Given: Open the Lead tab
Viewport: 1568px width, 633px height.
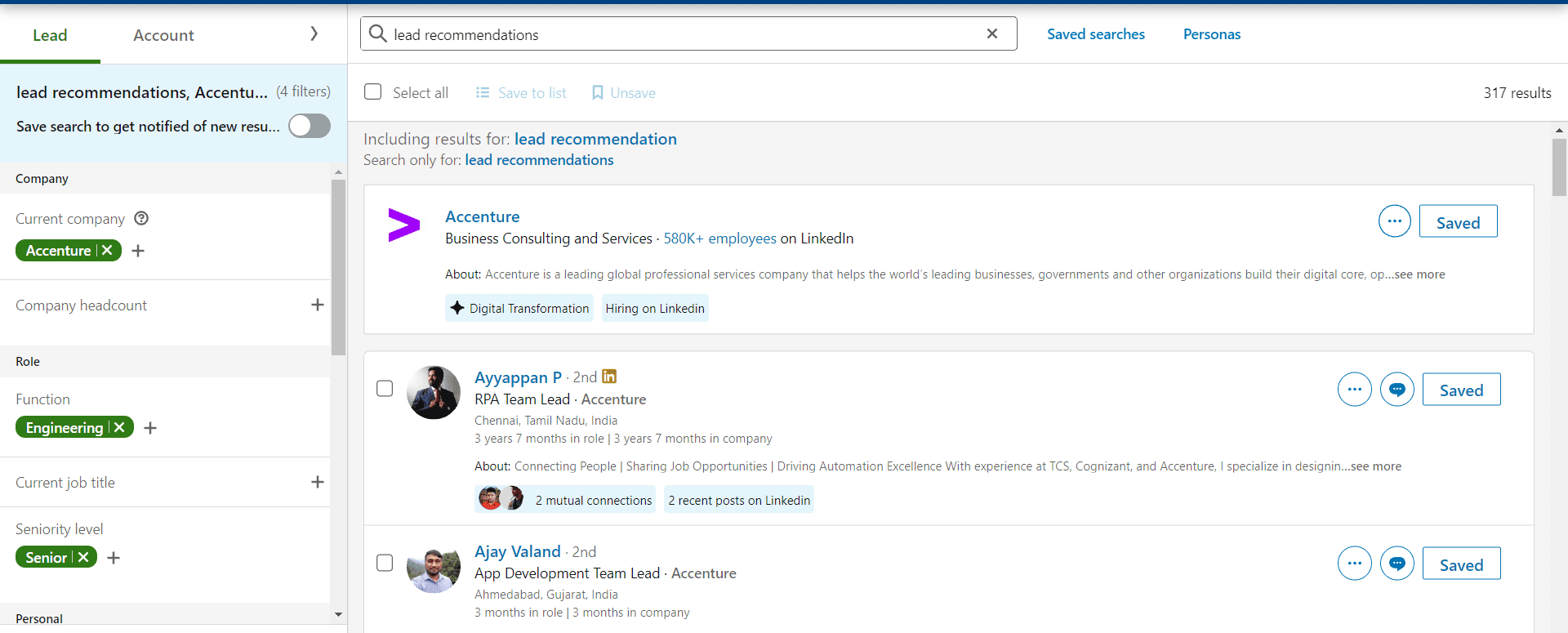Looking at the screenshot, I should (x=50, y=35).
